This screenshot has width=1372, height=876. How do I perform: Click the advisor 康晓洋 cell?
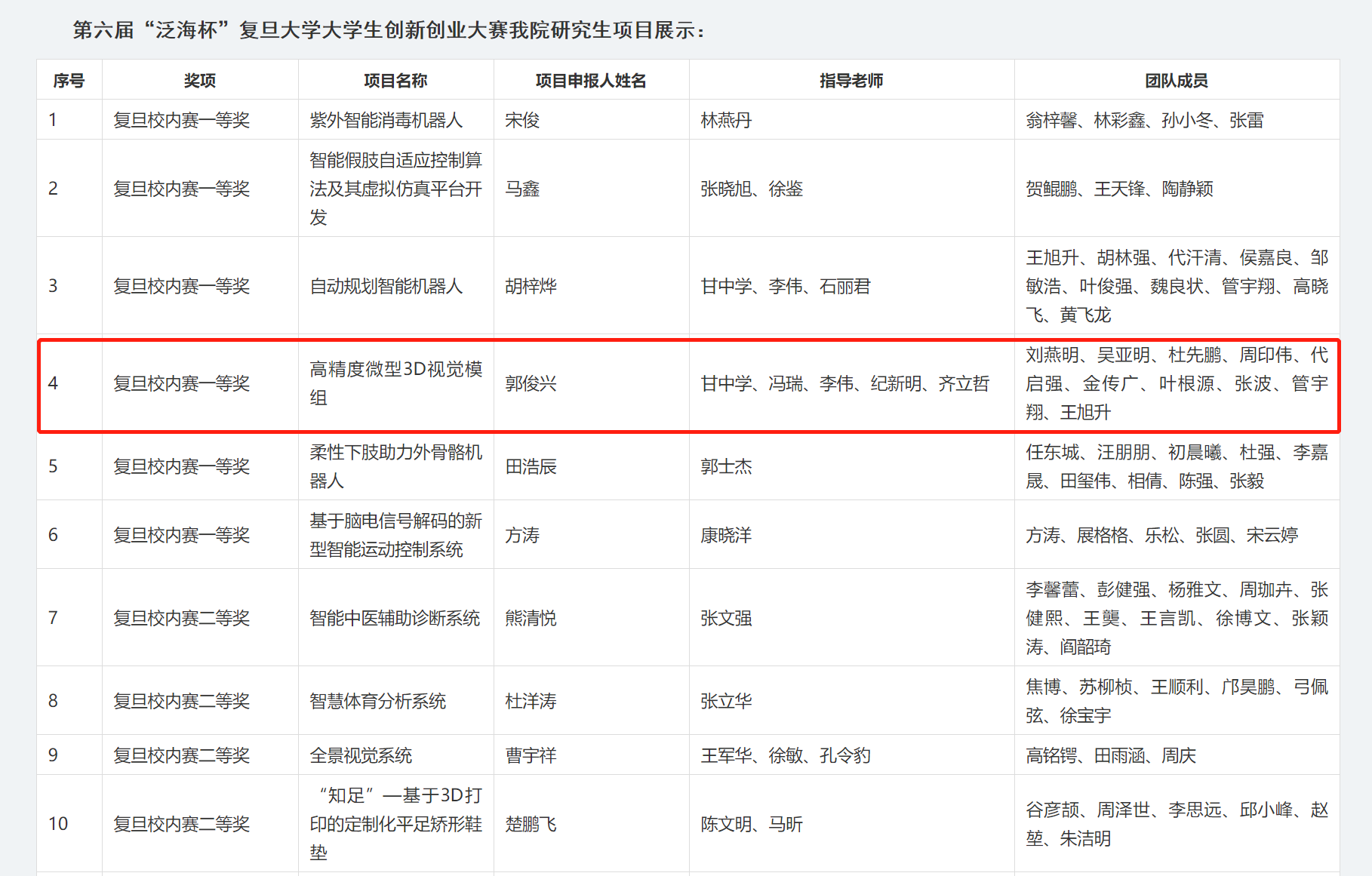click(x=726, y=535)
